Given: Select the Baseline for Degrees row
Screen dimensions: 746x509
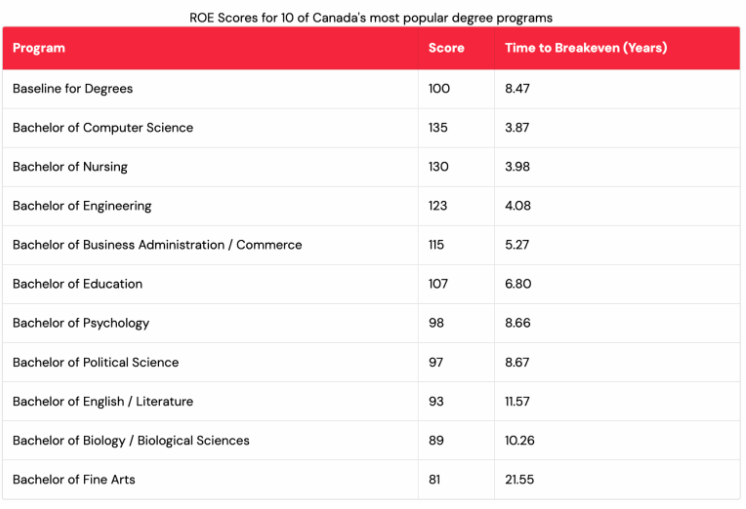Looking at the screenshot, I should (371, 89).
